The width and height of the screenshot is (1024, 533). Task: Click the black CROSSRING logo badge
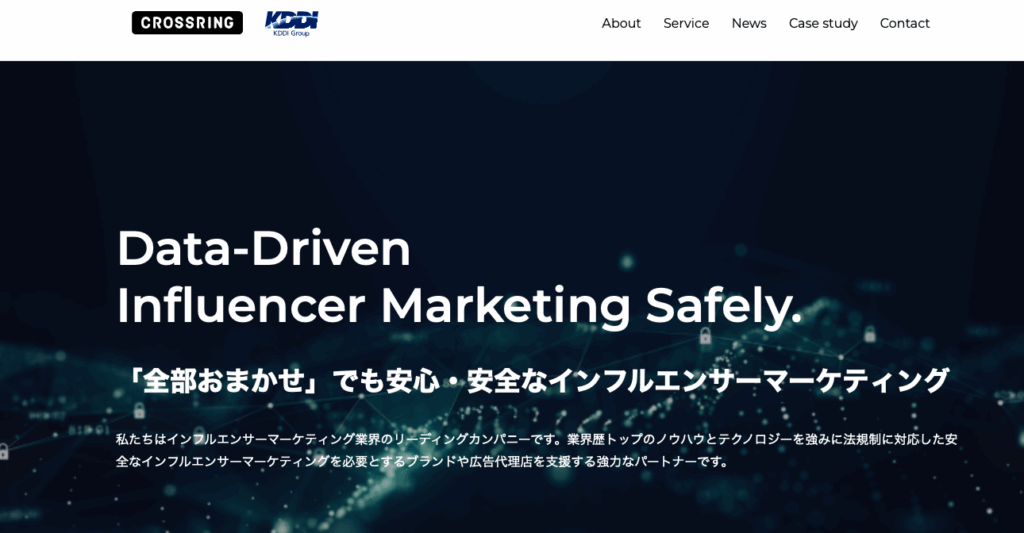point(187,23)
